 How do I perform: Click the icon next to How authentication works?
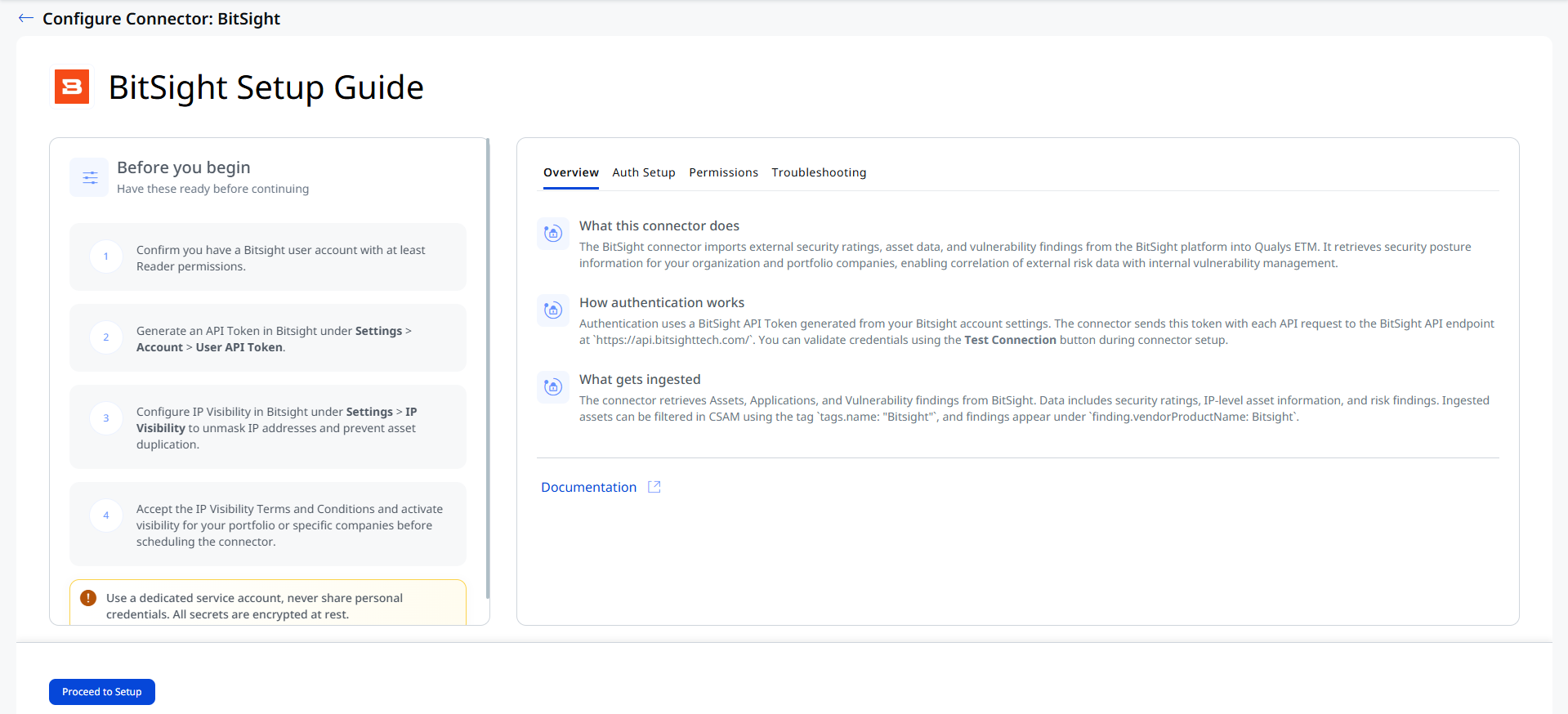[x=553, y=310]
